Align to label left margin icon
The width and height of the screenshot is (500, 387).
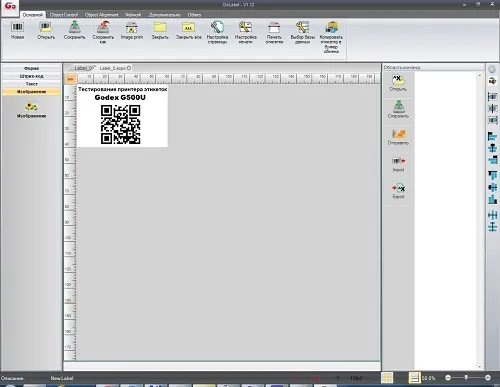492,96
